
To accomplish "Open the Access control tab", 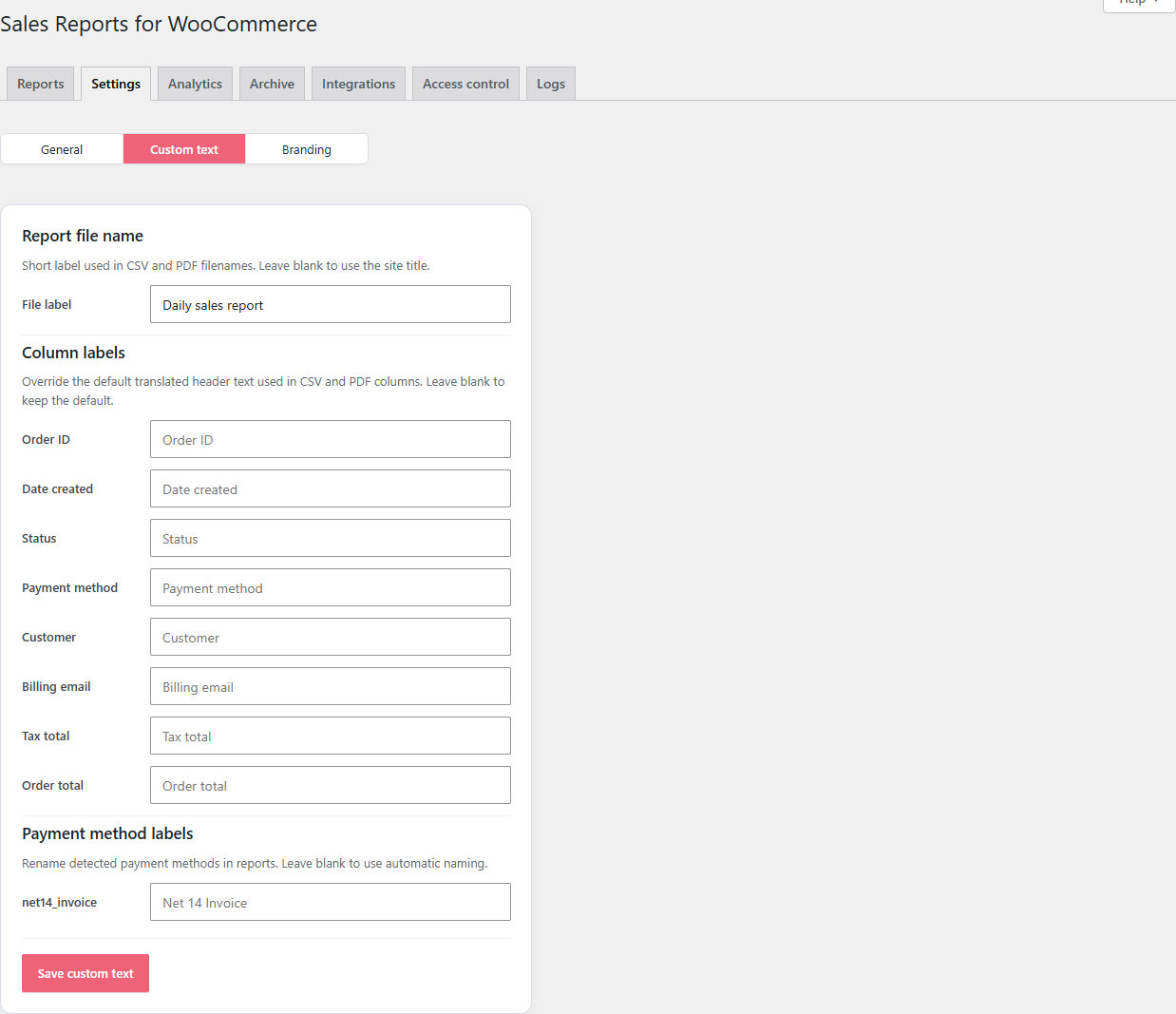I will pyautogui.click(x=465, y=84).
